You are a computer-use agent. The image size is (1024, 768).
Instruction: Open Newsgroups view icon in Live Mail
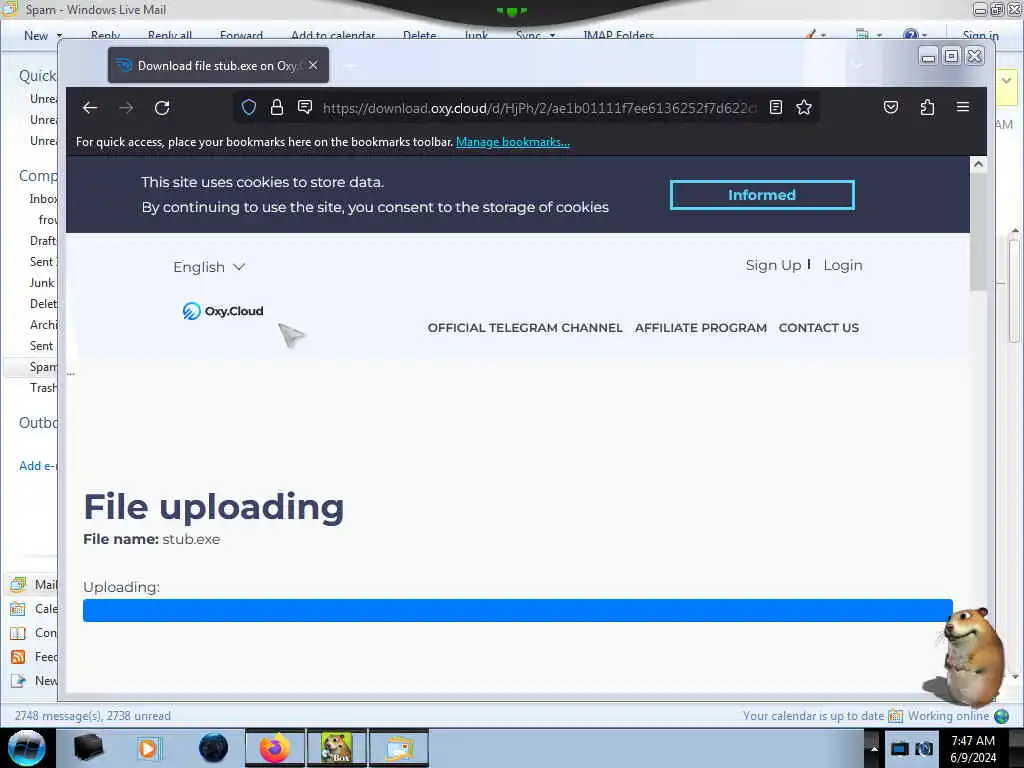click(18, 681)
